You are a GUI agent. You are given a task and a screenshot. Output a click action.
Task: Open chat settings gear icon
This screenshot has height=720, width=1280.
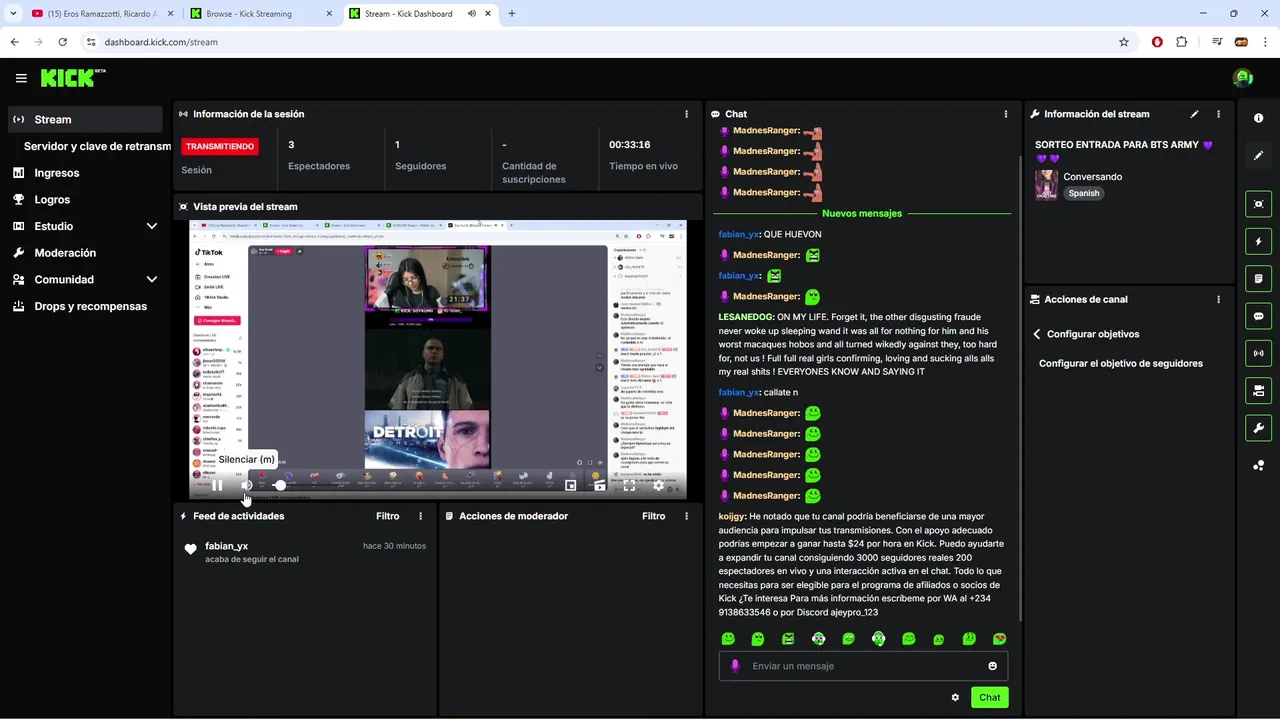pyautogui.click(x=955, y=697)
